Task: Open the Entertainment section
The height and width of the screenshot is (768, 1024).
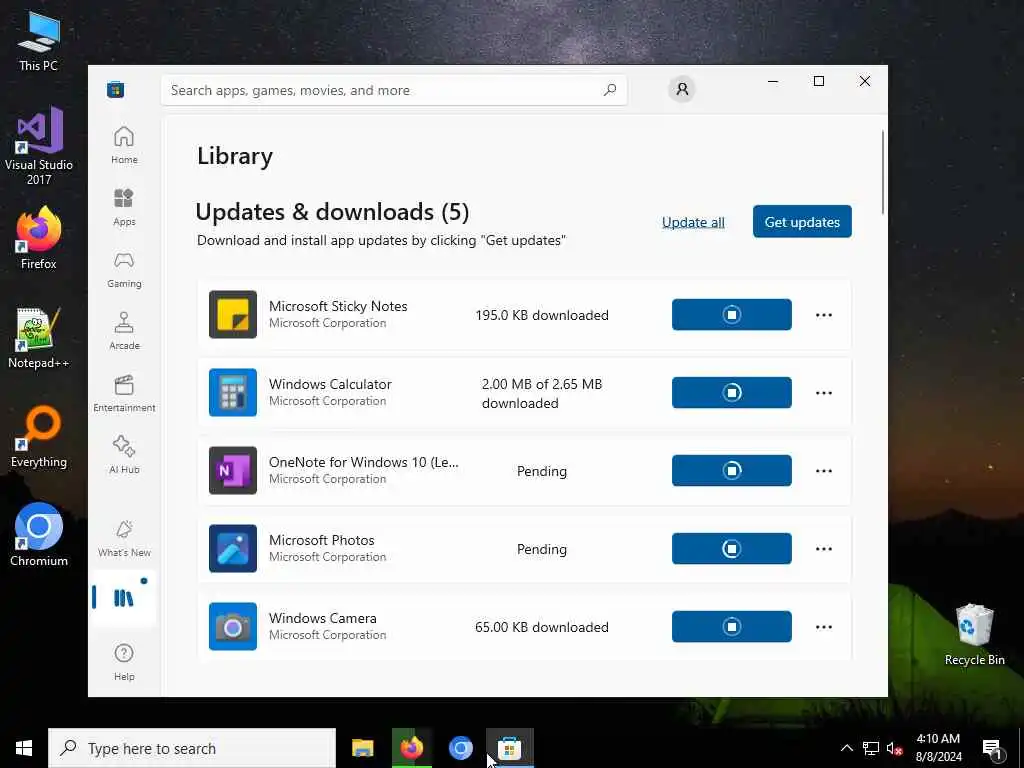Action: pos(124,393)
